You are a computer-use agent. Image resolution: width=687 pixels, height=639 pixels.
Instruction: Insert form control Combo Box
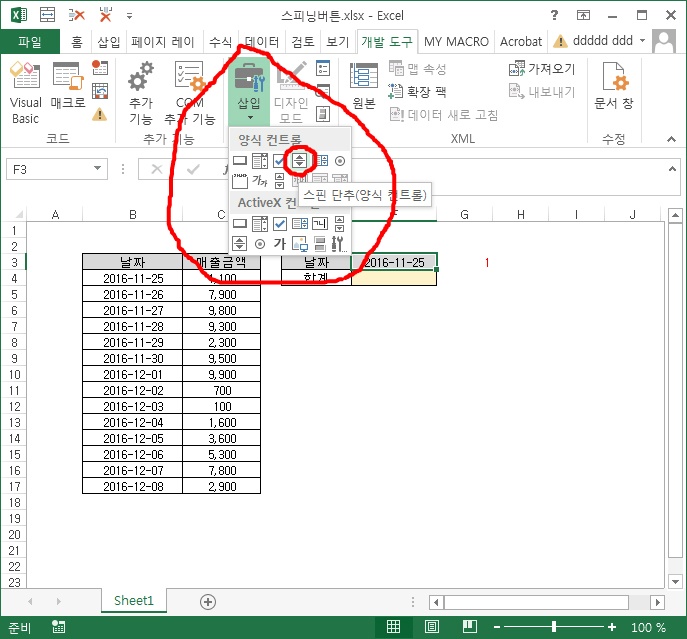pos(260,161)
